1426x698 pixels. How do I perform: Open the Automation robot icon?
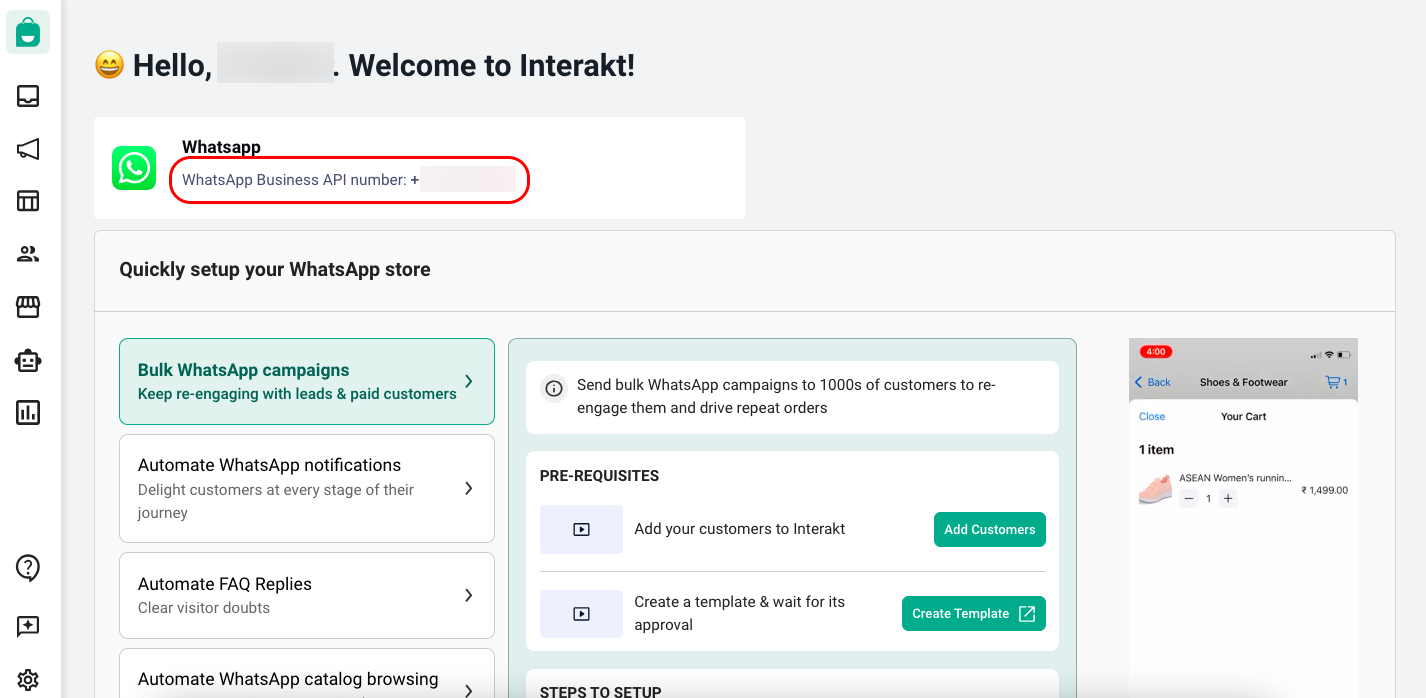pos(28,360)
